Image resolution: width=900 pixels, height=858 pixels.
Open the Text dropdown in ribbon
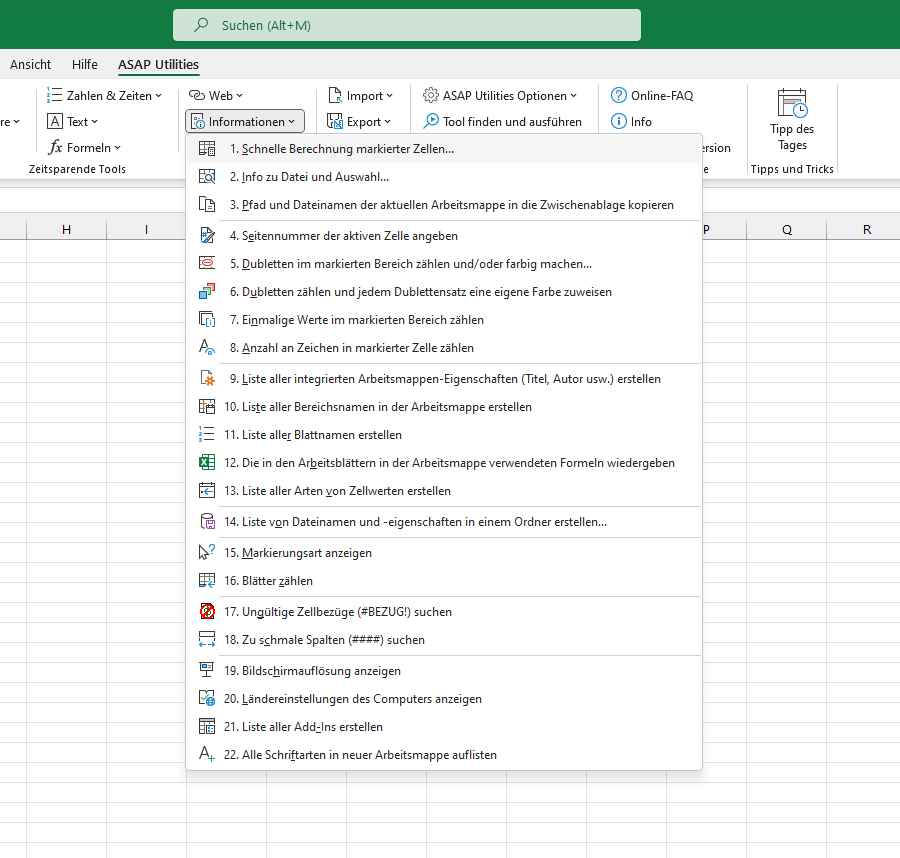[72, 122]
